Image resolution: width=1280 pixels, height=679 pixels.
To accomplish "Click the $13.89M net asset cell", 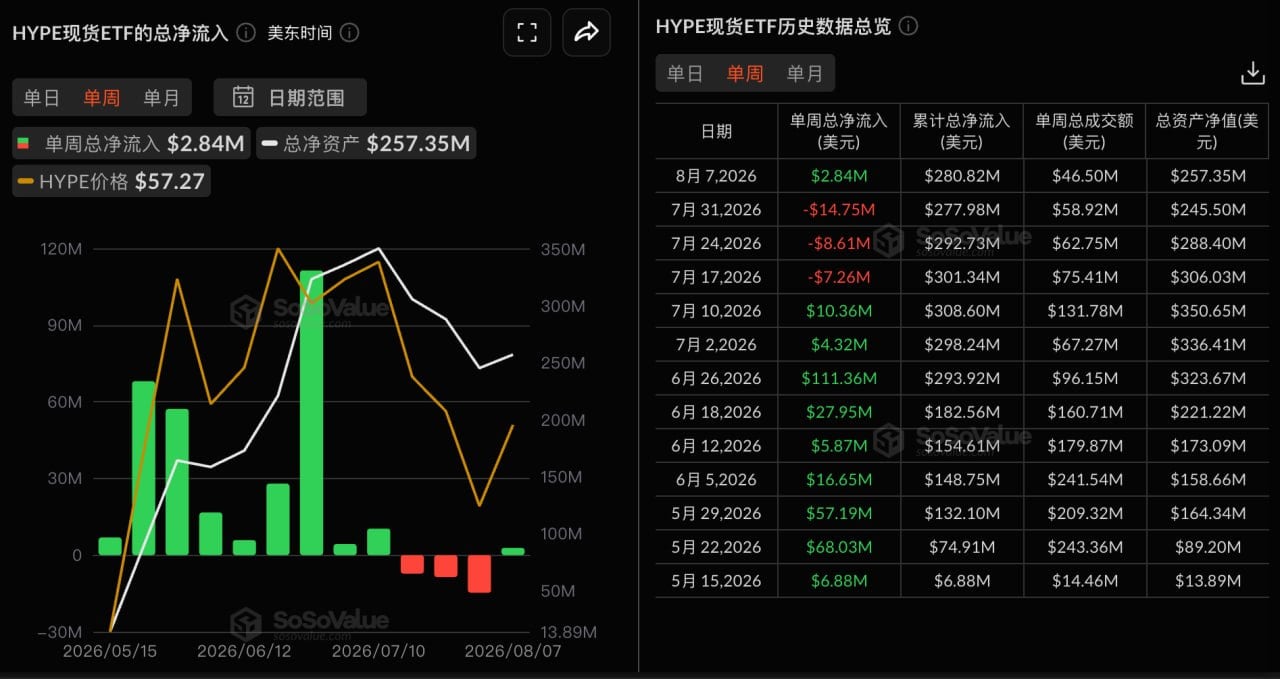I will click(1207, 581).
